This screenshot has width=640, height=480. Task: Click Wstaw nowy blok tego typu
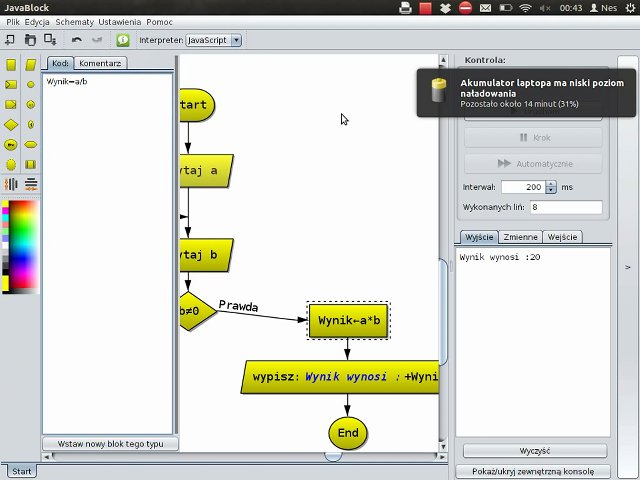click(x=110, y=444)
